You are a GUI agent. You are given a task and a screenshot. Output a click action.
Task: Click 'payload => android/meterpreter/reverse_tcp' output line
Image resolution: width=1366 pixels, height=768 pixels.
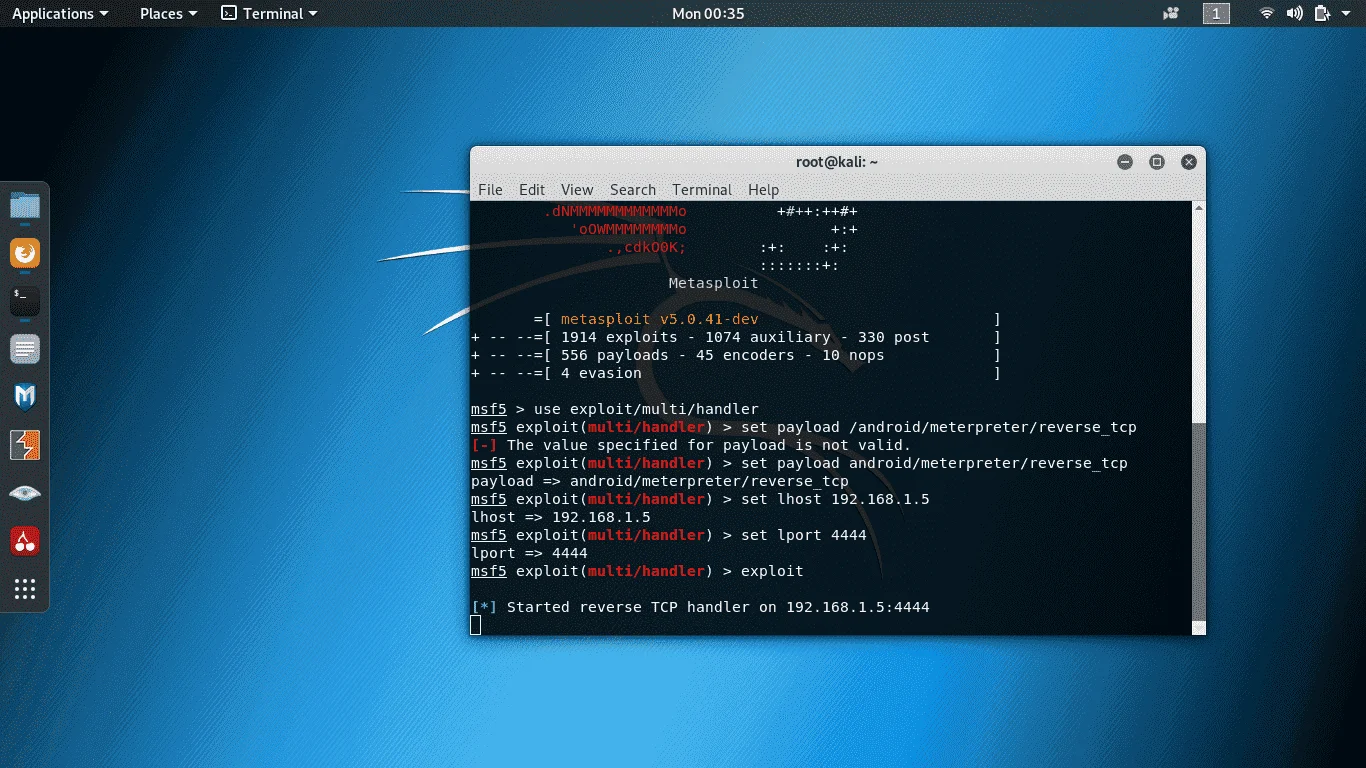[x=660, y=481]
